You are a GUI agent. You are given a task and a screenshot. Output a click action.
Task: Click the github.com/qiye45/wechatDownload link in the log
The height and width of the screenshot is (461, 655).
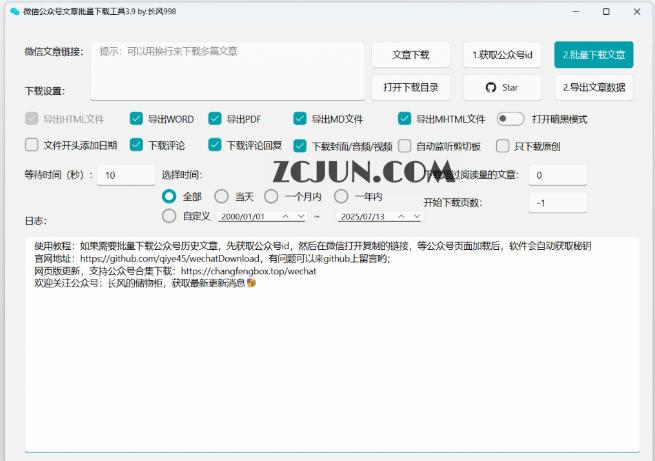tap(170, 259)
